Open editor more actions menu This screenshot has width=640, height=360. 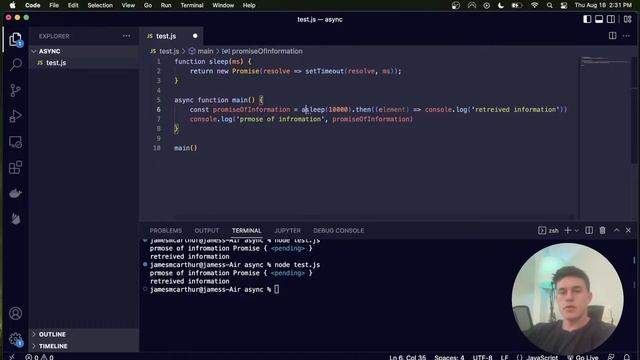click(x=626, y=36)
